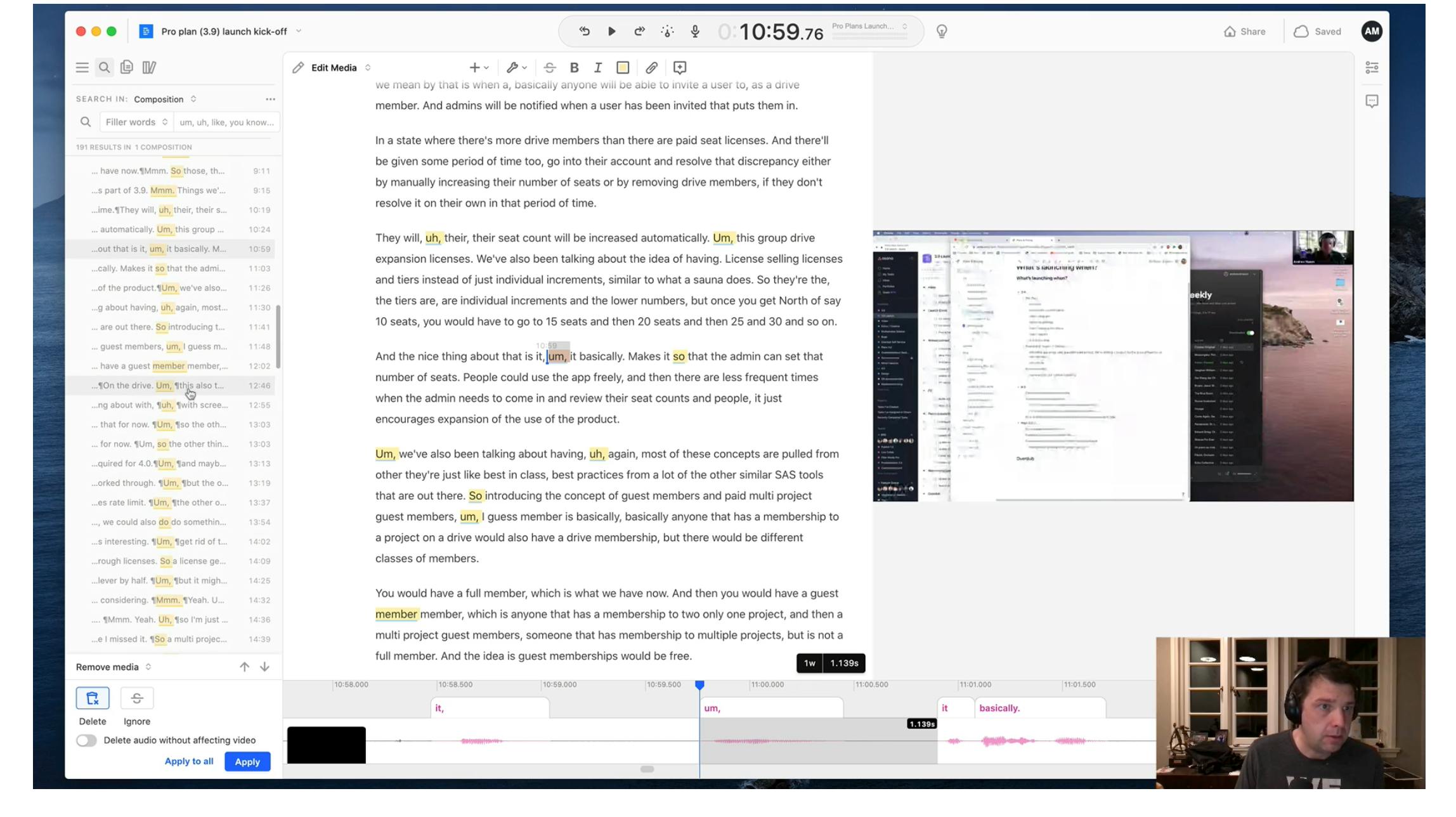
Task: Toggle Delete audio without affecting video
Action: [86, 740]
